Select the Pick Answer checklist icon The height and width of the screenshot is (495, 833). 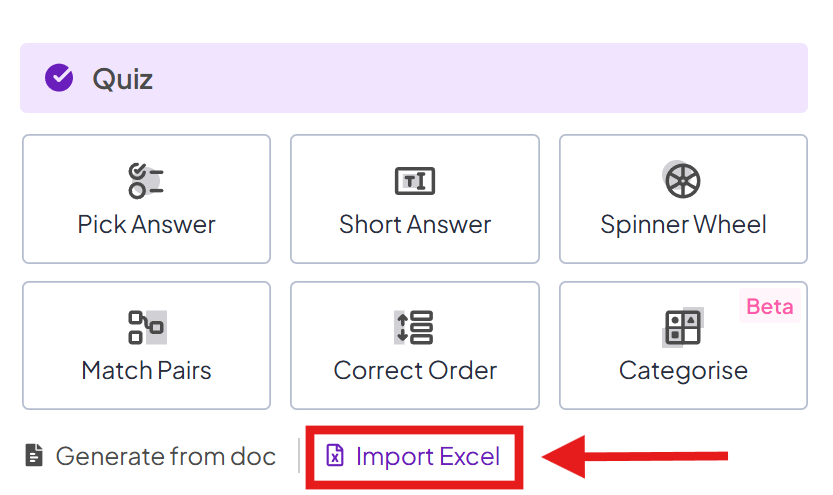146,181
